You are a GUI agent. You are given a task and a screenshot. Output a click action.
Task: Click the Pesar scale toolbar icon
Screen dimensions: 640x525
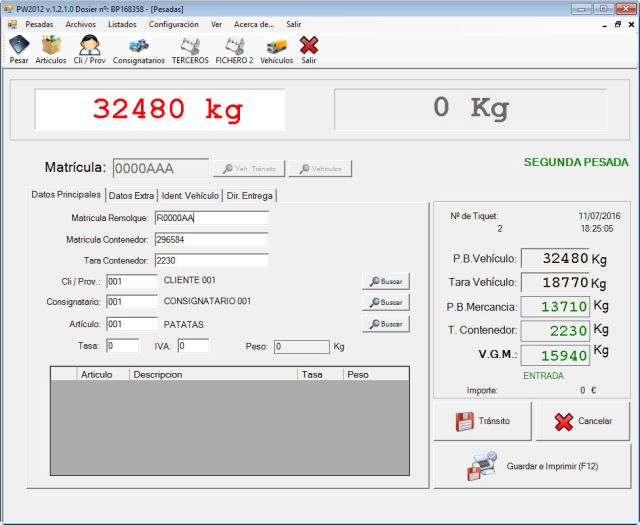coord(19,49)
